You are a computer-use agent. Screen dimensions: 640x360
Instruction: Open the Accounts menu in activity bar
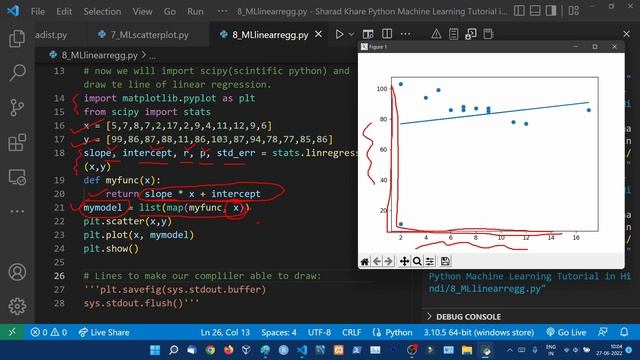tap(17, 272)
